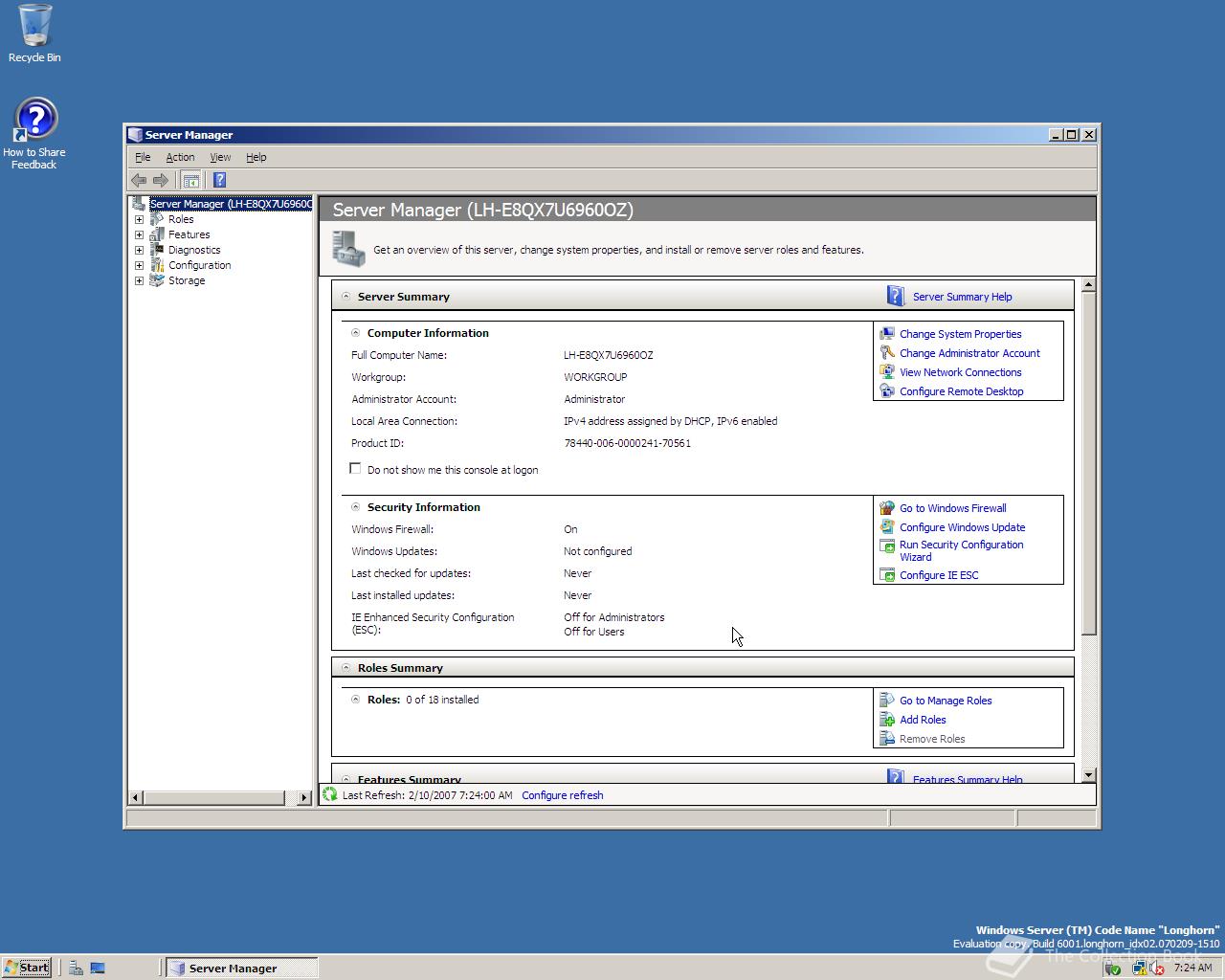Screen dimensions: 1225x980
Task: Click the security shield tray icon
Action: [x=1112, y=968]
